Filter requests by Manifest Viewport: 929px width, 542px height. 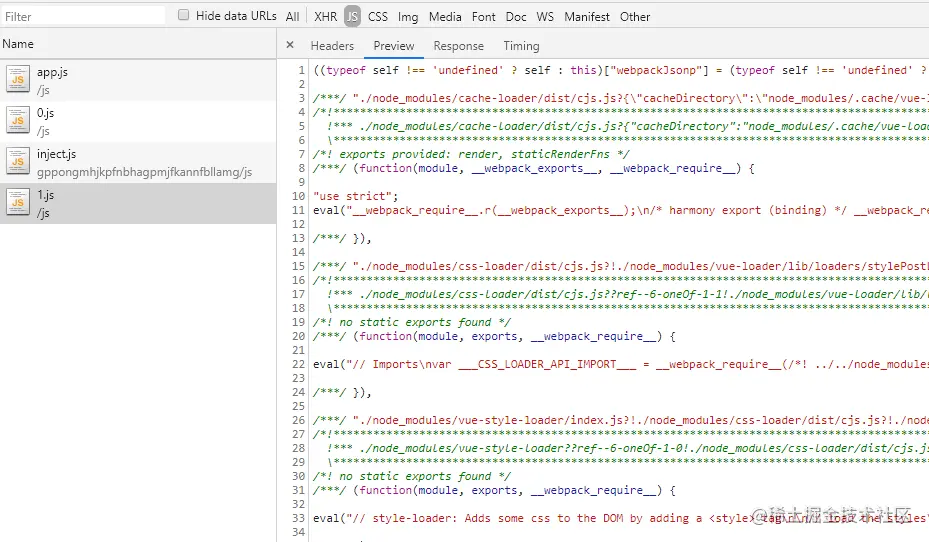587,17
